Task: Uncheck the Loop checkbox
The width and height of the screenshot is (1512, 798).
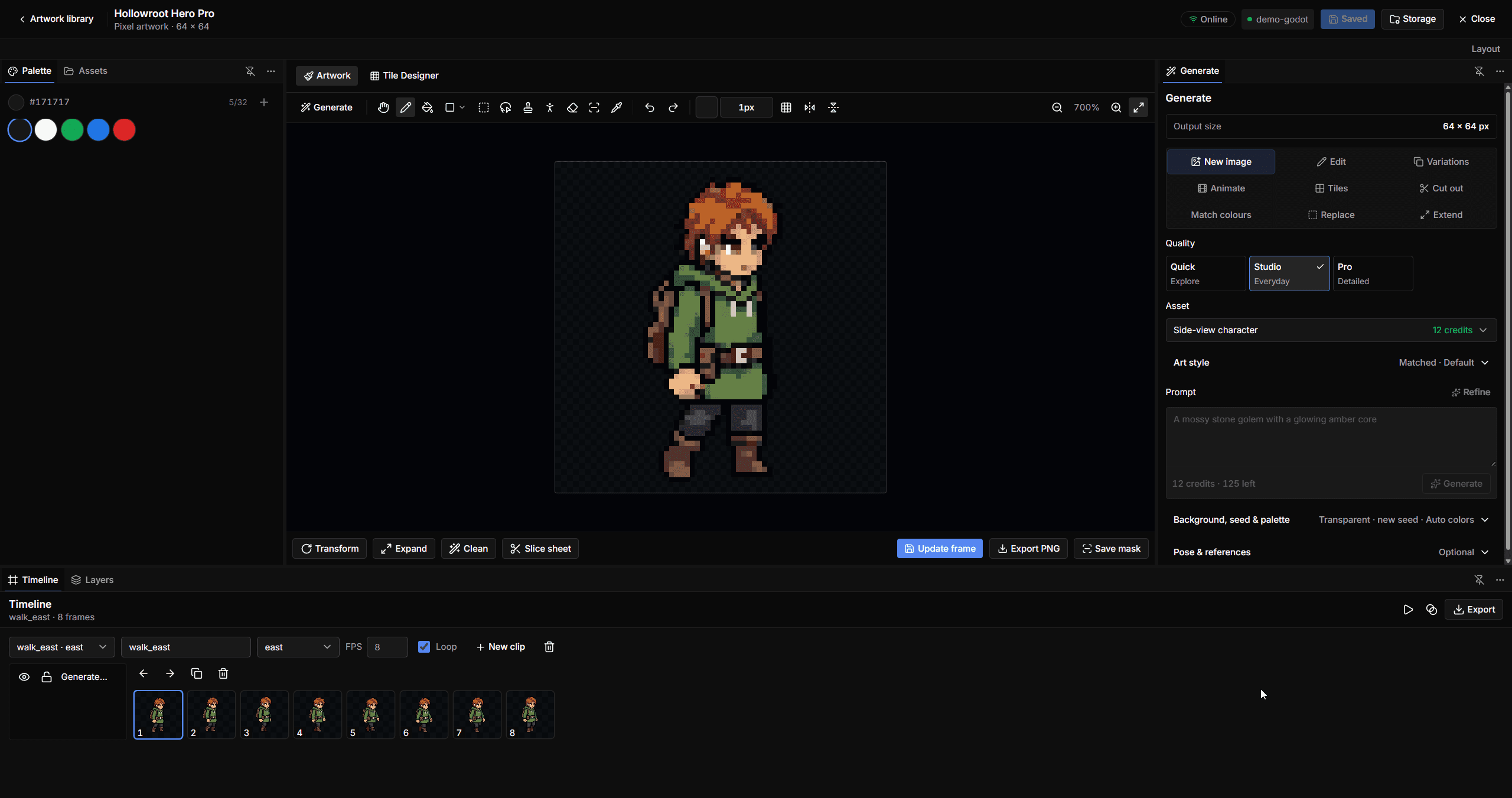Action: click(x=424, y=647)
